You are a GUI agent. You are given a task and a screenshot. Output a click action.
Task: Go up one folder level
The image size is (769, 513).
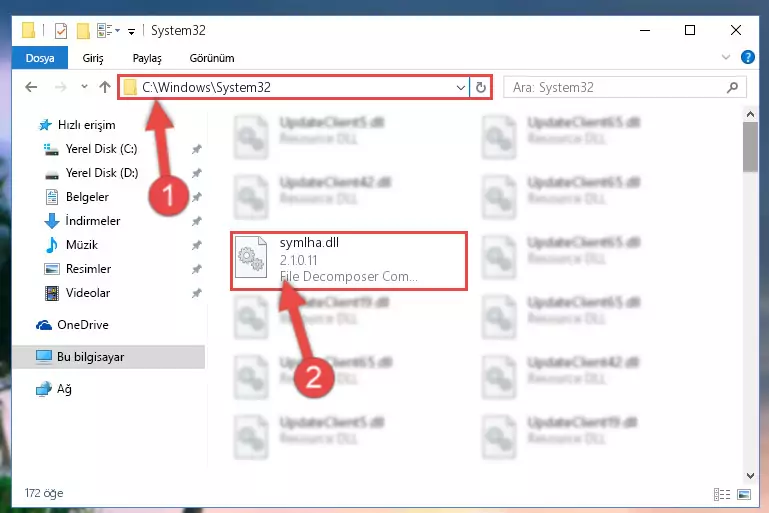click(104, 87)
